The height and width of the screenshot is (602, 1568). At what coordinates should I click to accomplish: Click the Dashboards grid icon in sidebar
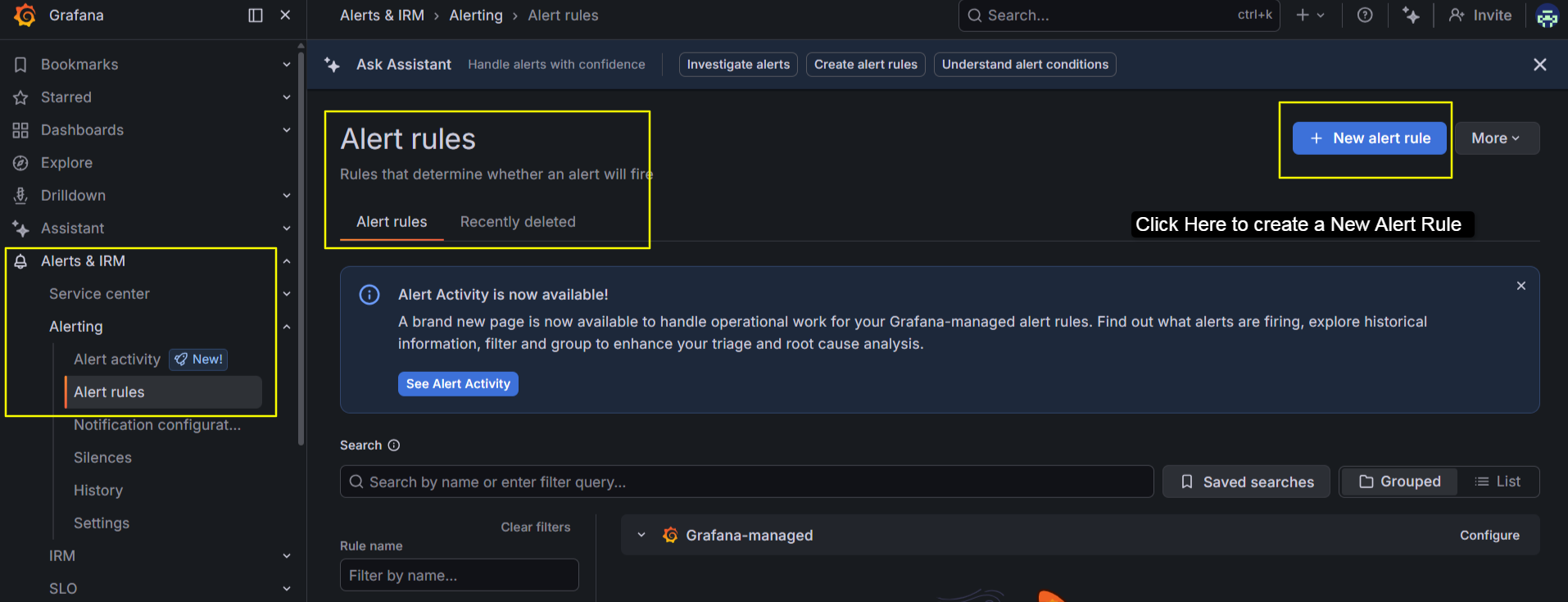(x=20, y=130)
